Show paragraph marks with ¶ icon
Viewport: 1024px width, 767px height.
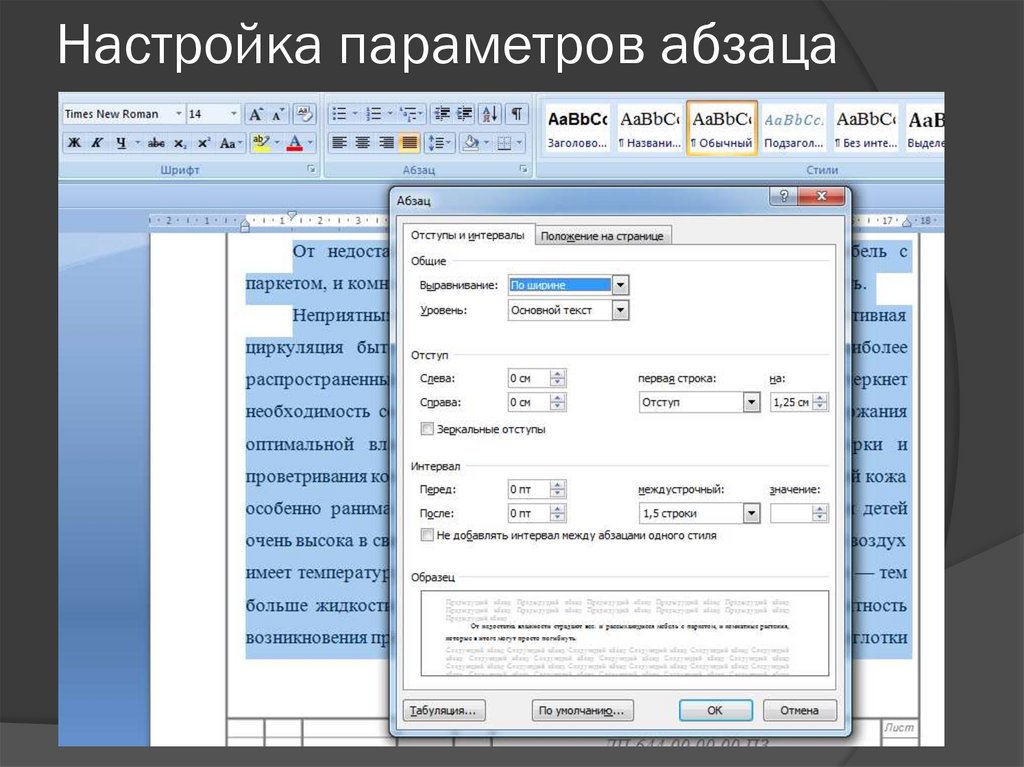pos(516,114)
